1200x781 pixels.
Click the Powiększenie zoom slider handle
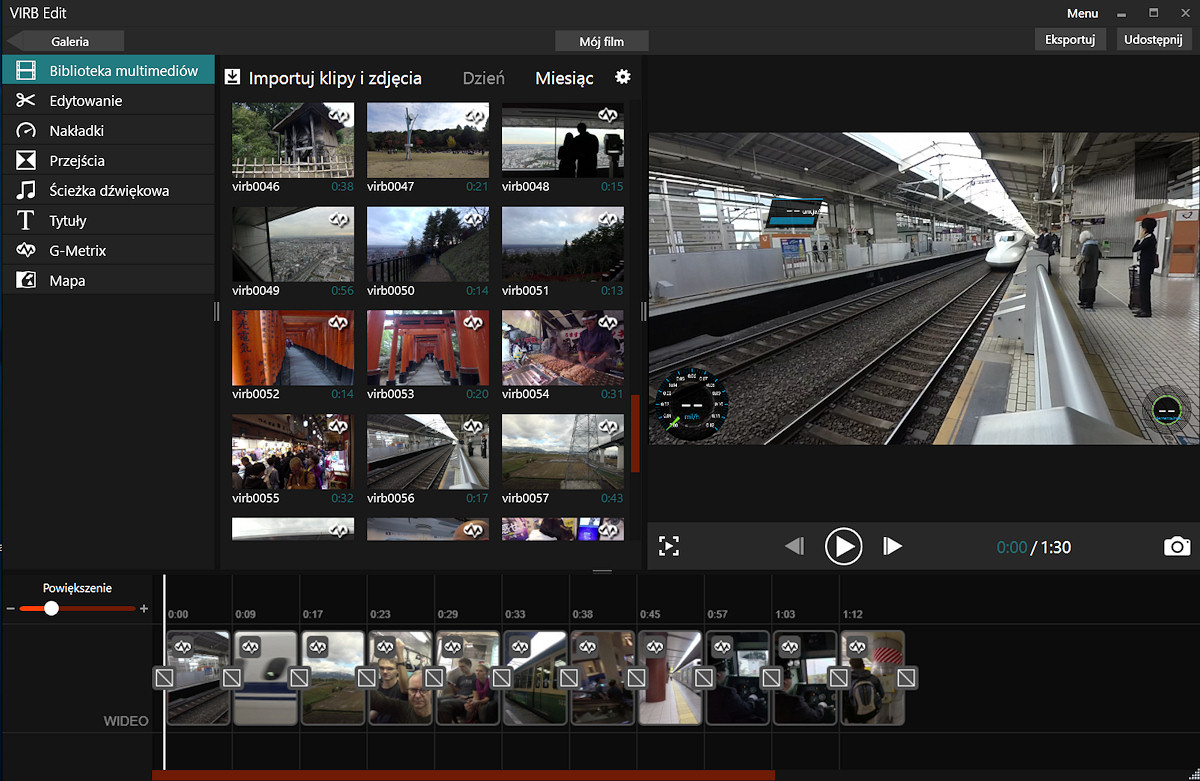point(51,608)
